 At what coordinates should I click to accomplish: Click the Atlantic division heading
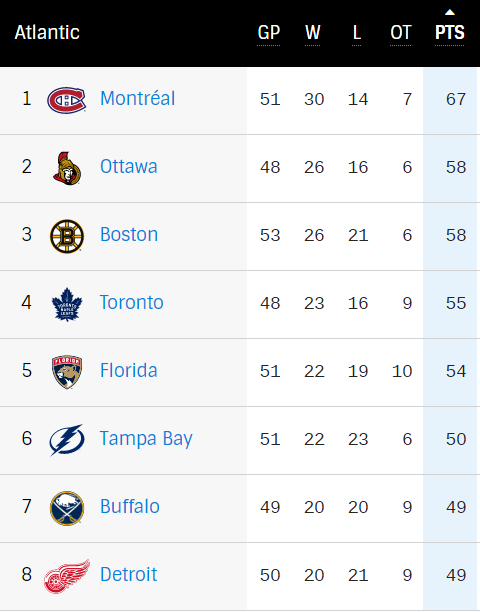tap(47, 32)
